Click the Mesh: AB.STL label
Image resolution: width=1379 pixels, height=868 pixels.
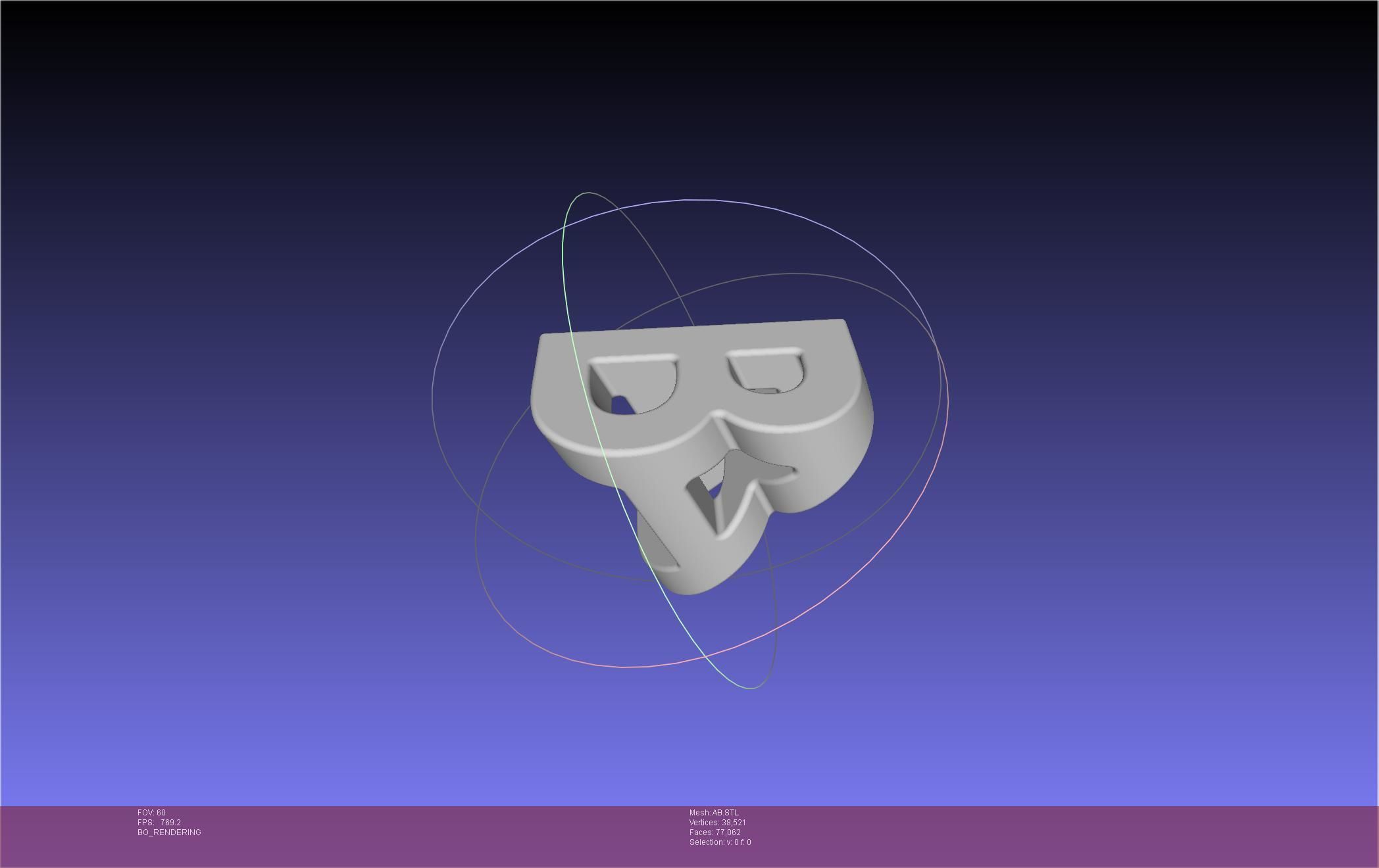click(x=714, y=813)
